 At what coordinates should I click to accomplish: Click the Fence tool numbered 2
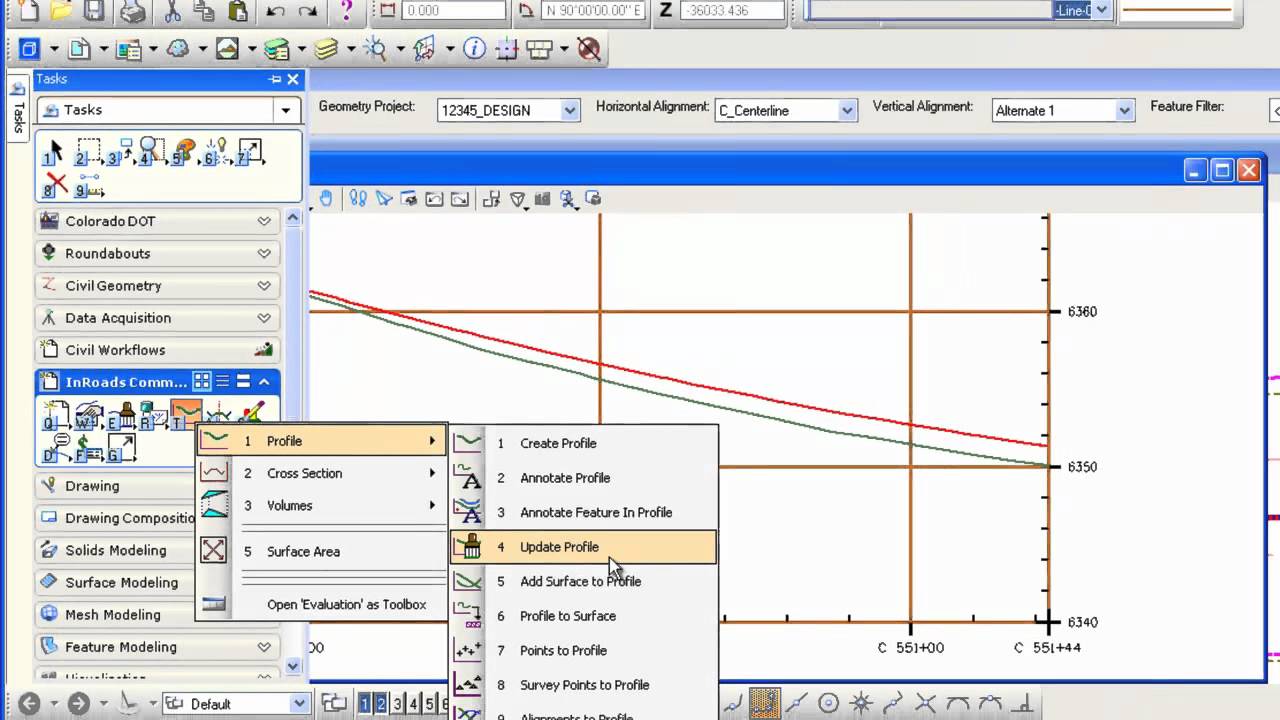click(87, 152)
